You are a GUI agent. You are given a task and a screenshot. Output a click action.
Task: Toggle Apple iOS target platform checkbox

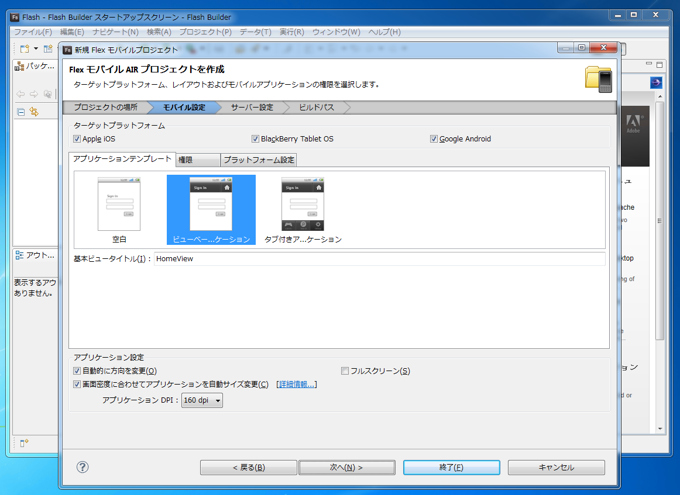pos(77,139)
